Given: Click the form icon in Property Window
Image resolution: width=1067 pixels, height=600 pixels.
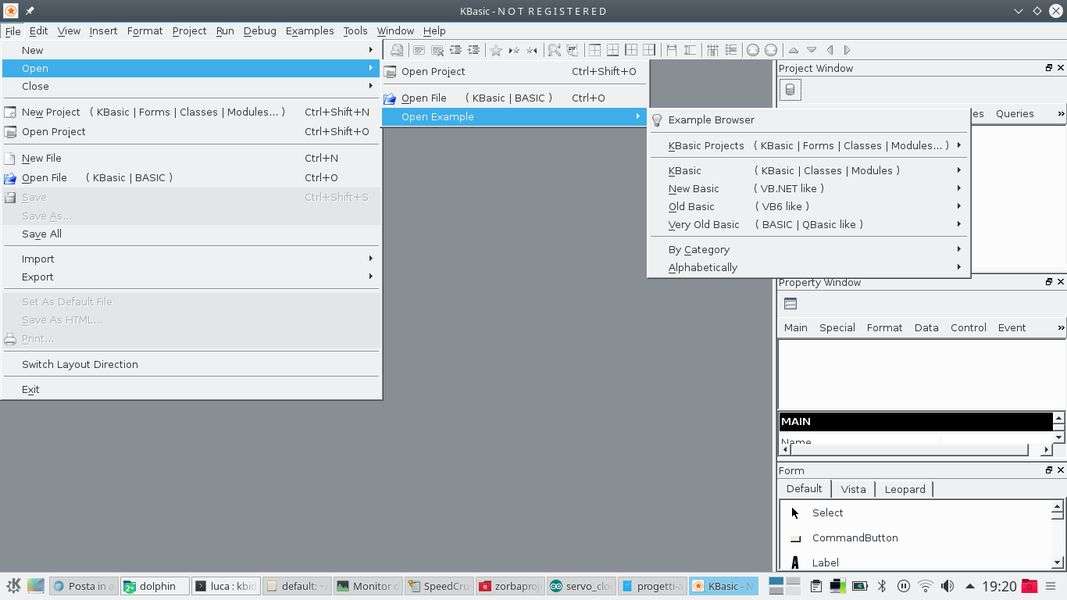Looking at the screenshot, I should pos(790,304).
